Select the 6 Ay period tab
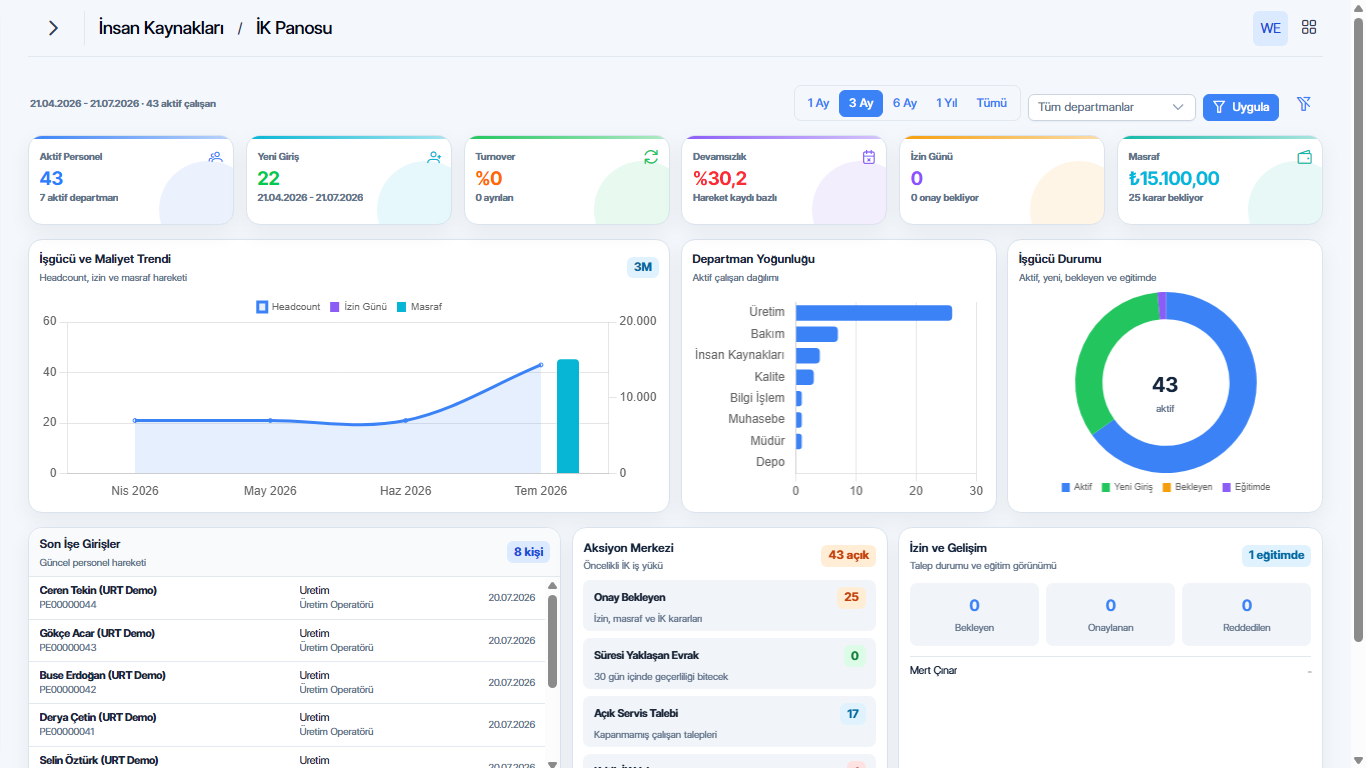The image size is (1366, 768). (905, 103)
